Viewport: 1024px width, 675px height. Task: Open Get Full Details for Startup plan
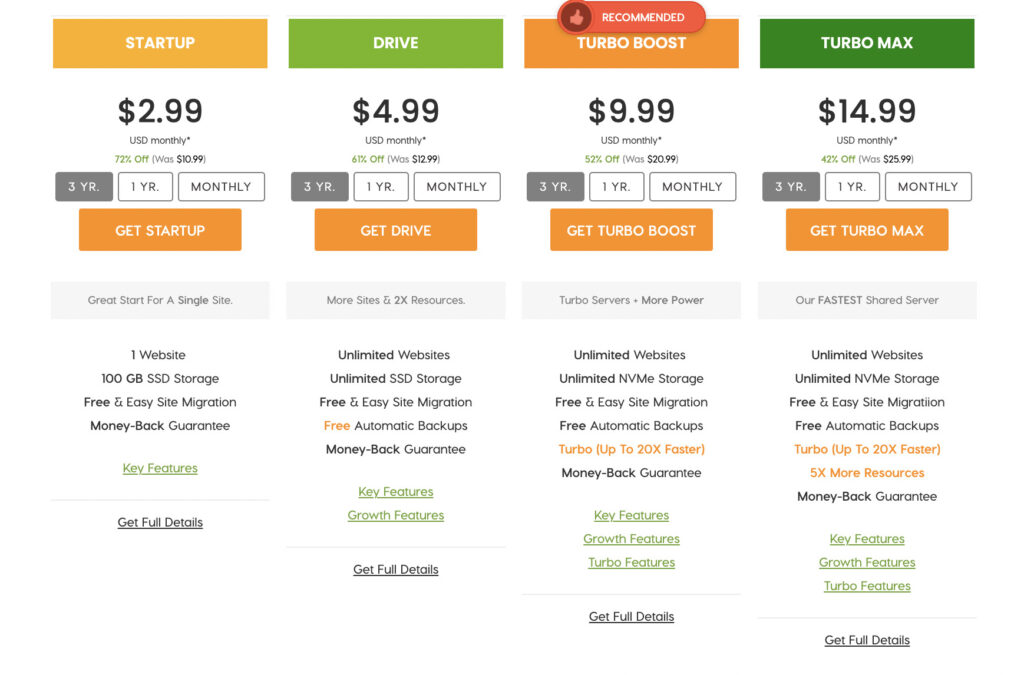click(160, 522)
